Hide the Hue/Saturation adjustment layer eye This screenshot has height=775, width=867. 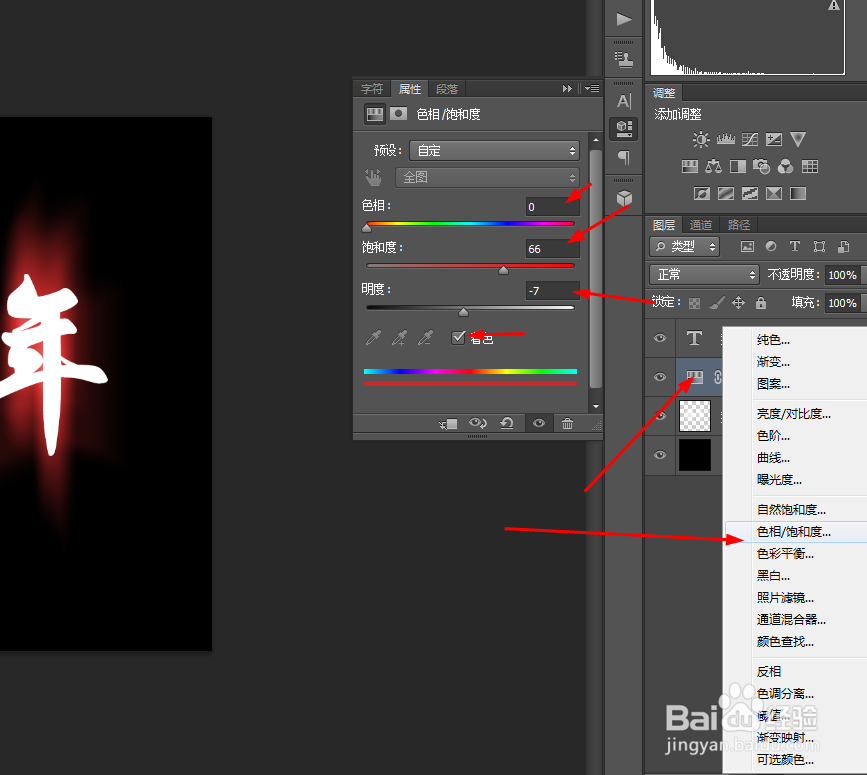click(660, 377)
